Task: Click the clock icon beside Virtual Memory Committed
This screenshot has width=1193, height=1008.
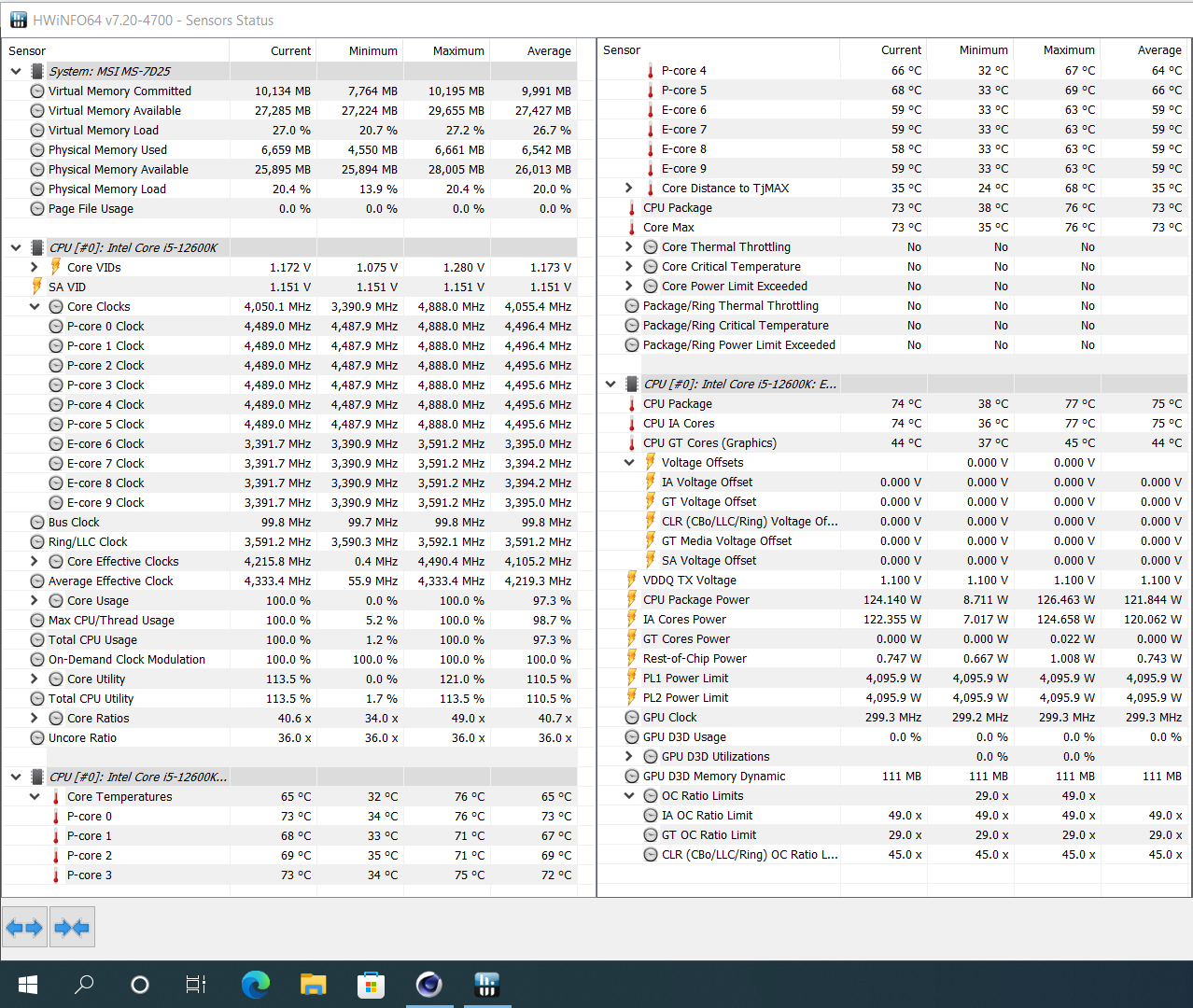Action: (37, 91)
